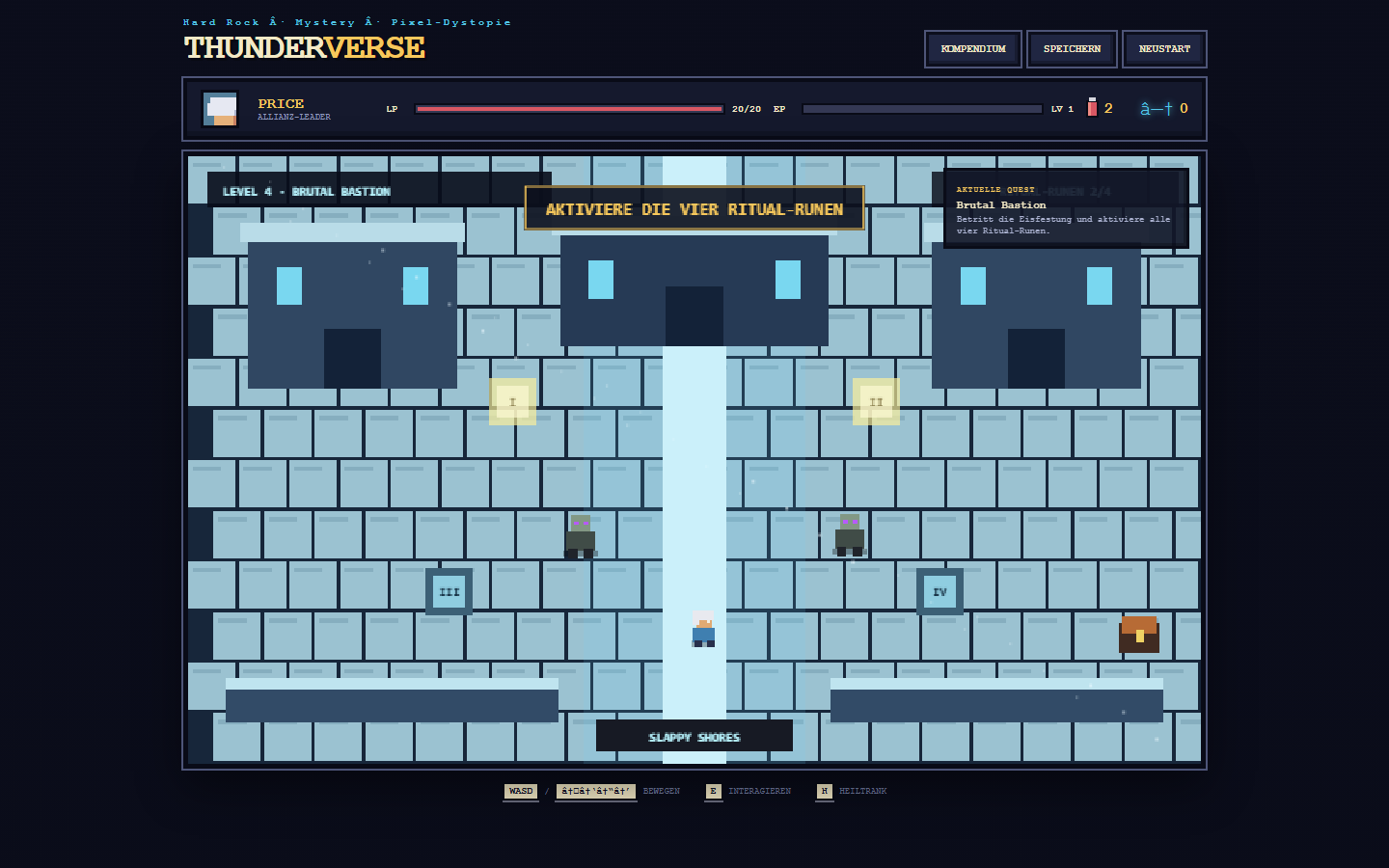Click the red health potion icon
Viewport: 1389px width, 868px height.
pos(1092,107)
